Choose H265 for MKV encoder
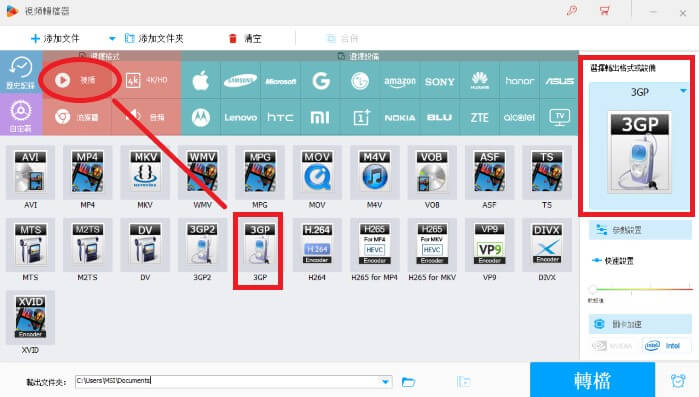699x397 pixels. 432,245
